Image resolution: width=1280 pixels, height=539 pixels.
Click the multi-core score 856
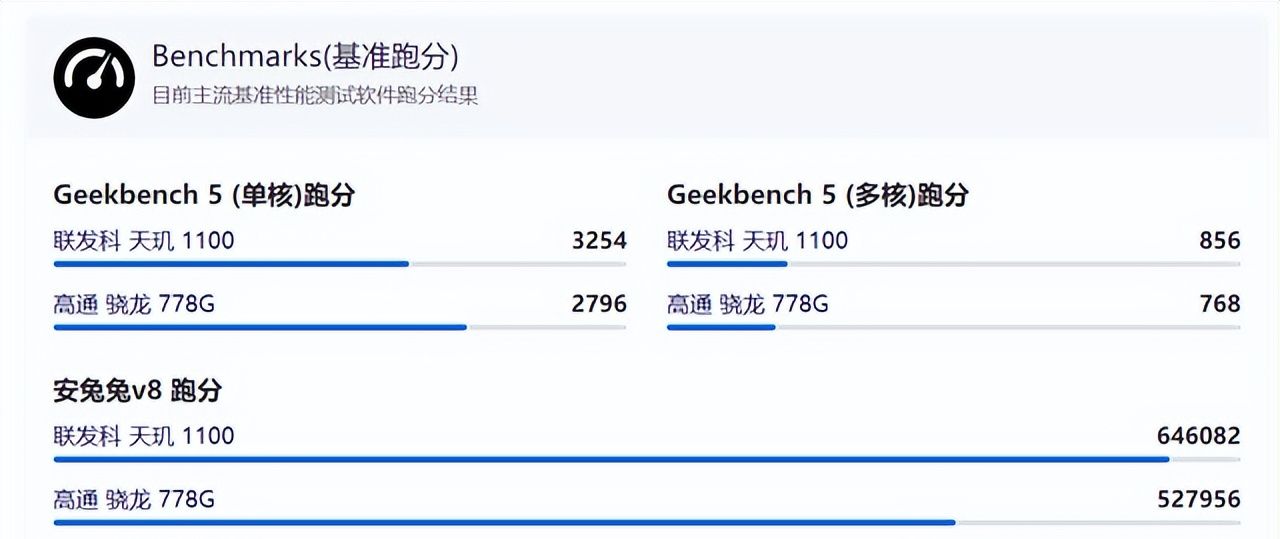click(x=1220, y=241)
